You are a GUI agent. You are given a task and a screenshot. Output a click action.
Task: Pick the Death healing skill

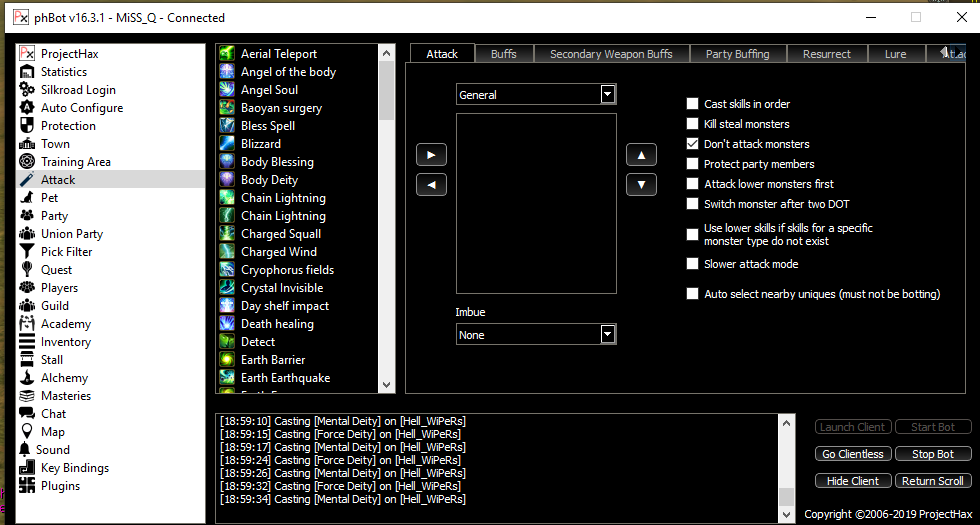pos(277,324)
